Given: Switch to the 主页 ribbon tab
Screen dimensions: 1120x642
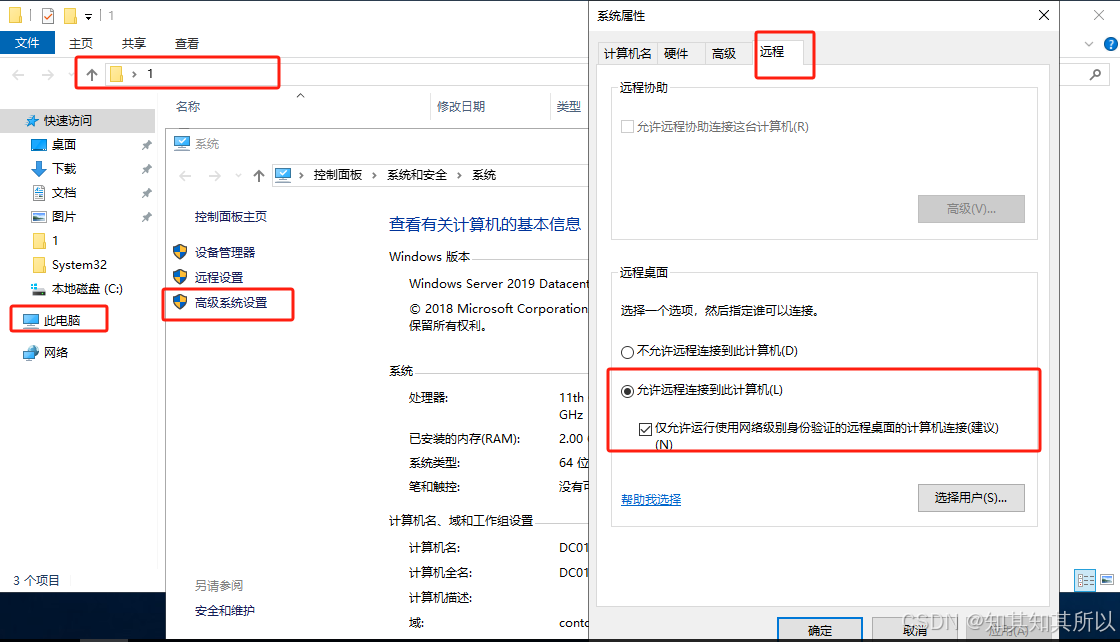Looking at the screenshot, I should tap(81, 44).
